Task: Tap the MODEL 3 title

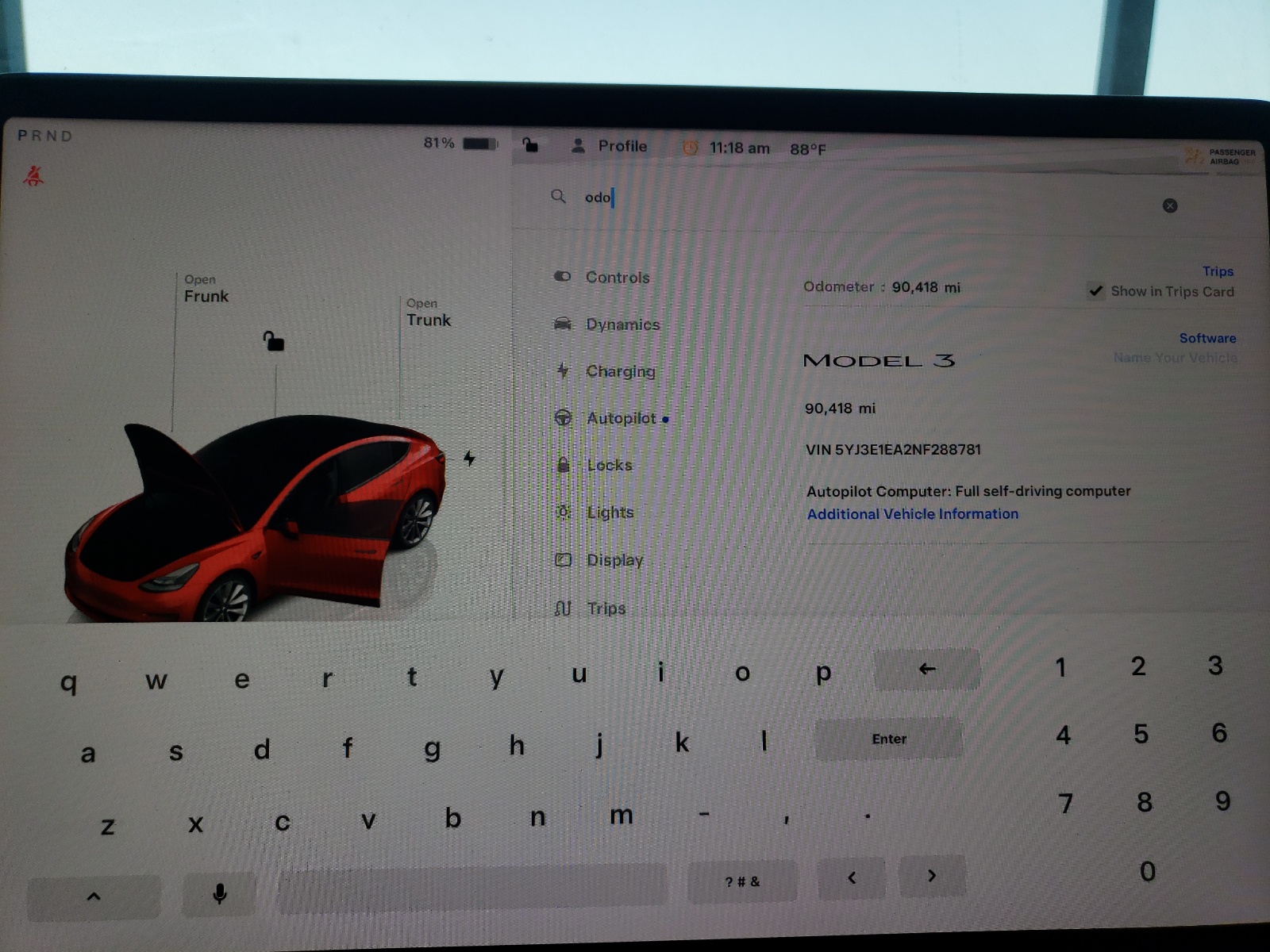Action: (x=879, y=361)
